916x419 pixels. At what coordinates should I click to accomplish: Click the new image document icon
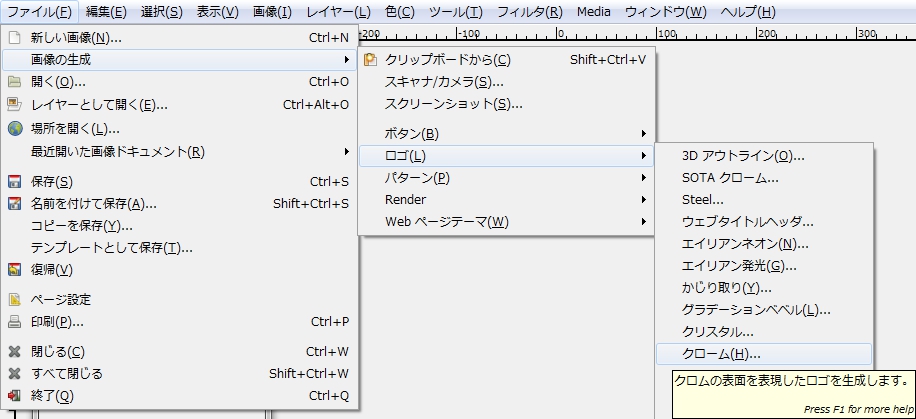pyautogui.click(x=14, y=38)
